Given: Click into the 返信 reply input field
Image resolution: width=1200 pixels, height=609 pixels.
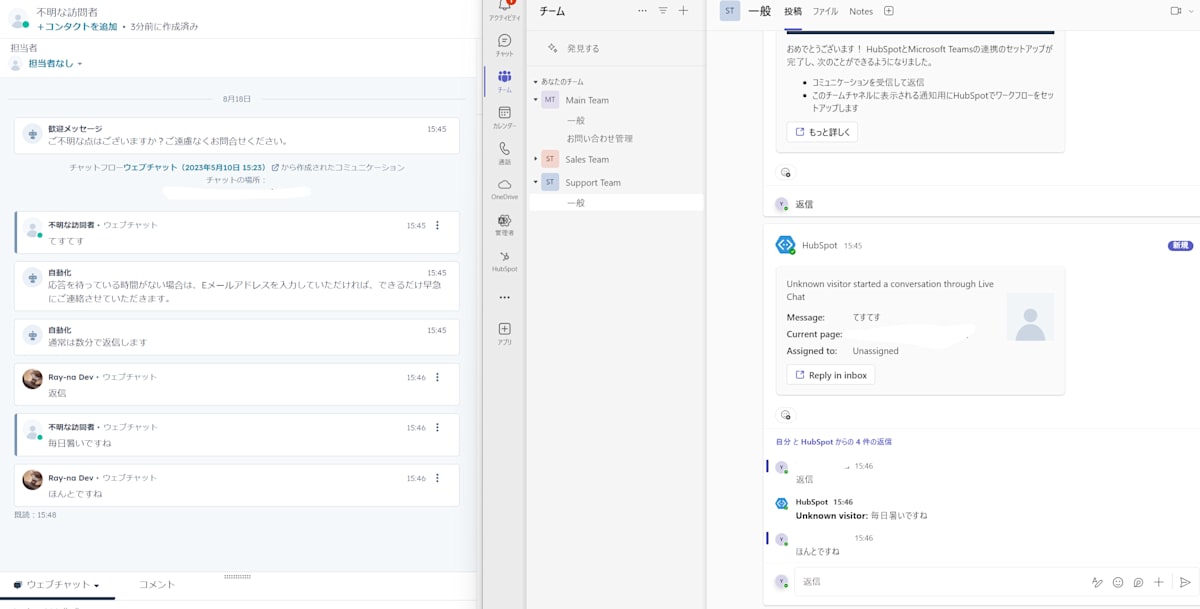Looking at the screenshot, I should [941, 582].
